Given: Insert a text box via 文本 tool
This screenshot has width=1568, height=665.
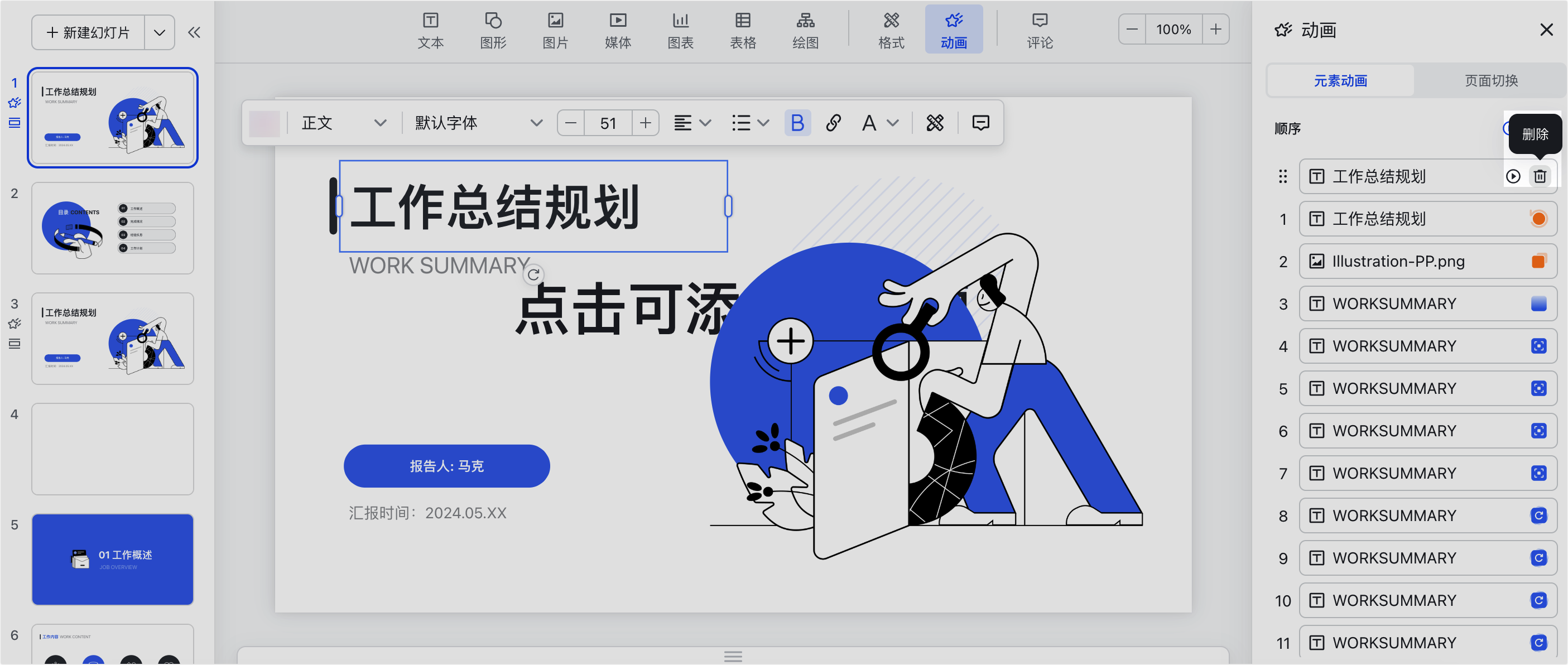Looking at the screenshot, I should [x=430, y=30].
